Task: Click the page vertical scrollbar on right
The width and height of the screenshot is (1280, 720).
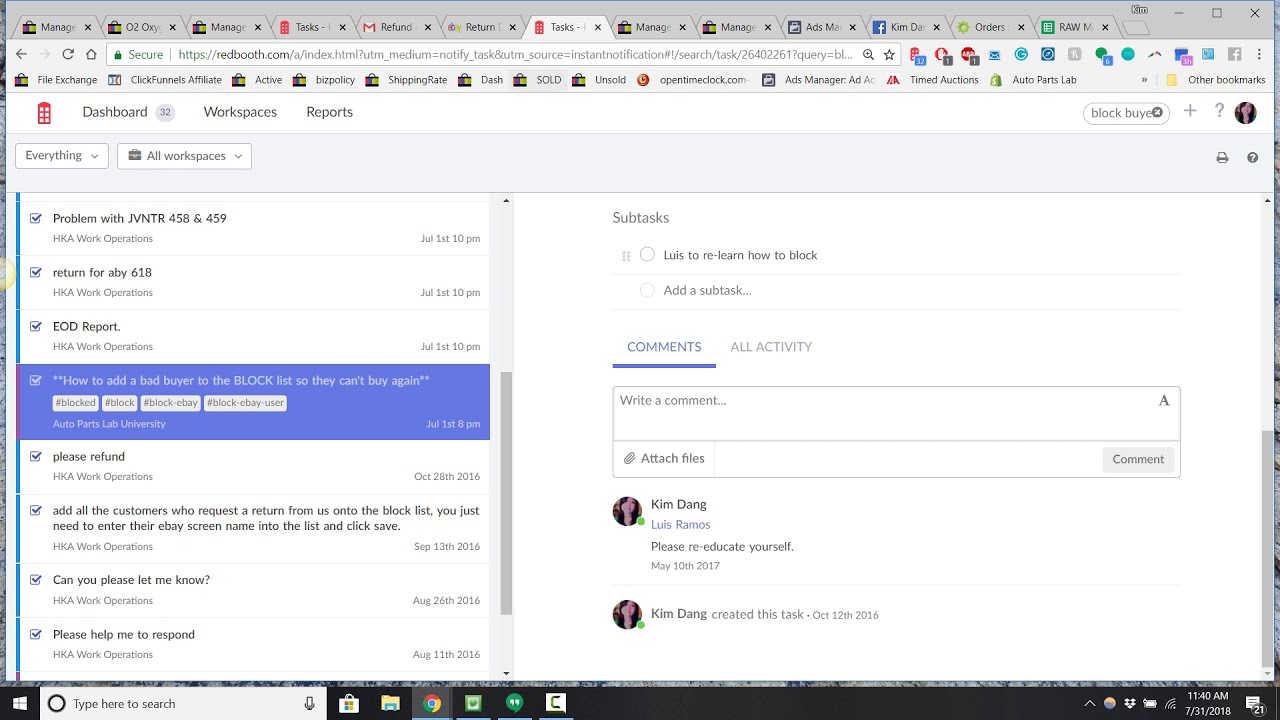Action: tap(1268, 549)
